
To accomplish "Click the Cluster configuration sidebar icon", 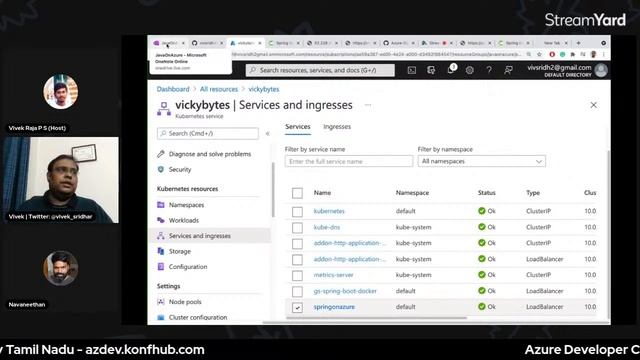I will point(161,317).
